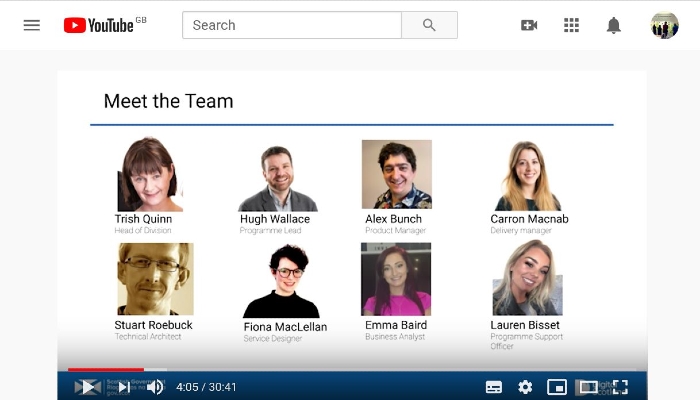Switch to miniplayer mode

(x=557, y=387)
